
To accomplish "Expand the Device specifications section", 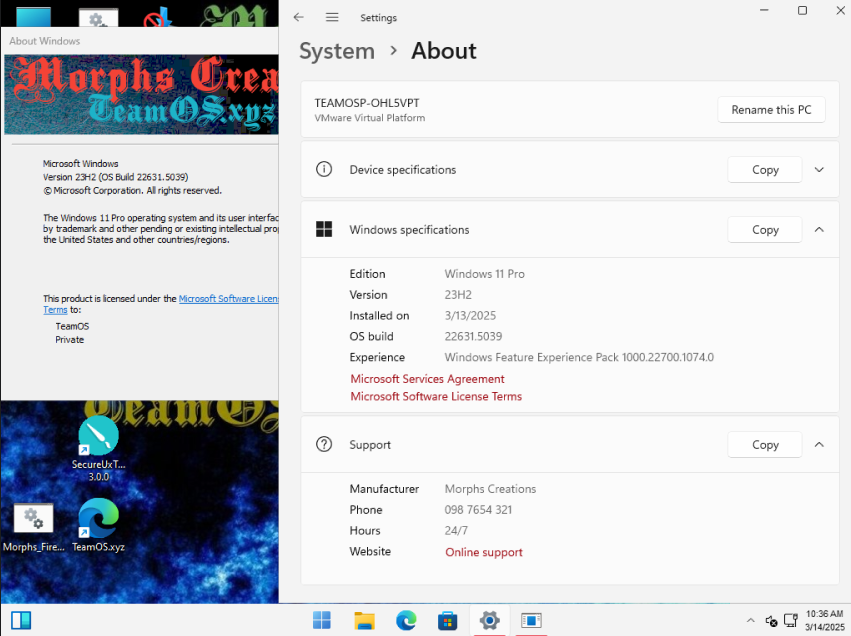I will point(820,170).
